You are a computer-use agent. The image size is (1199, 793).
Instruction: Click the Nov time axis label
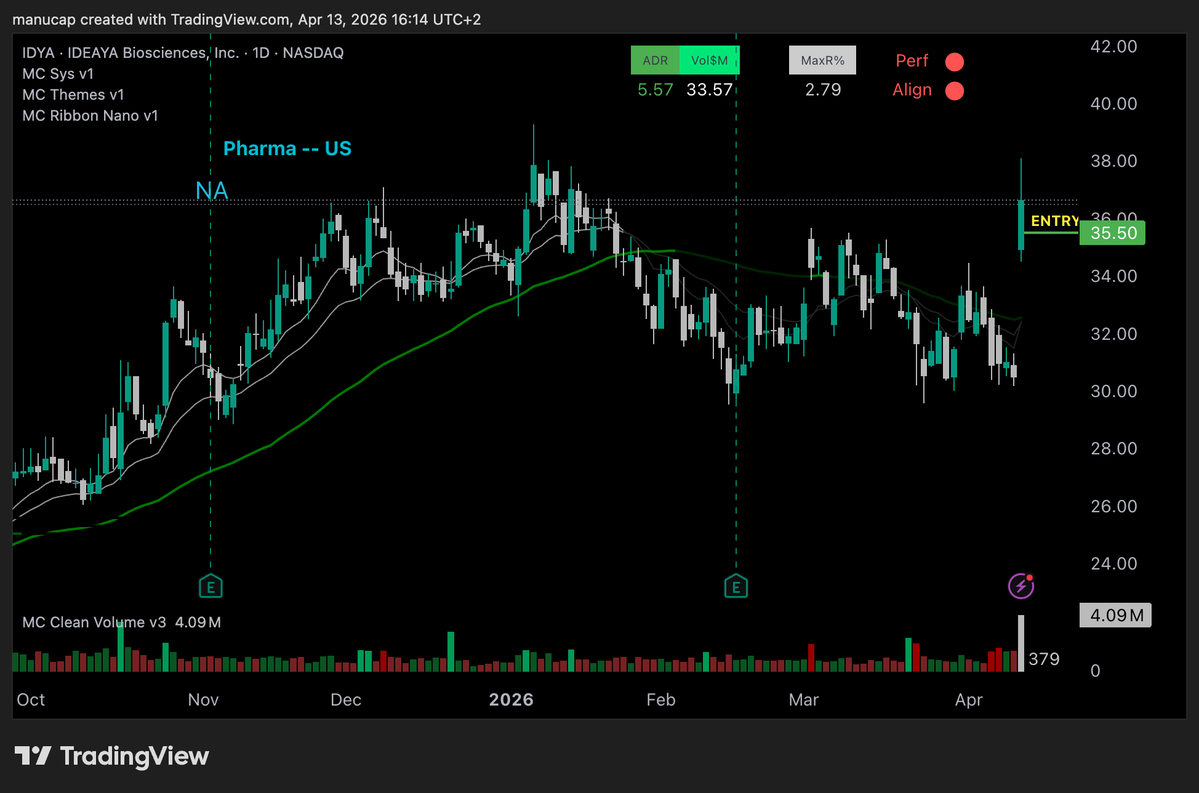[203, 700]
